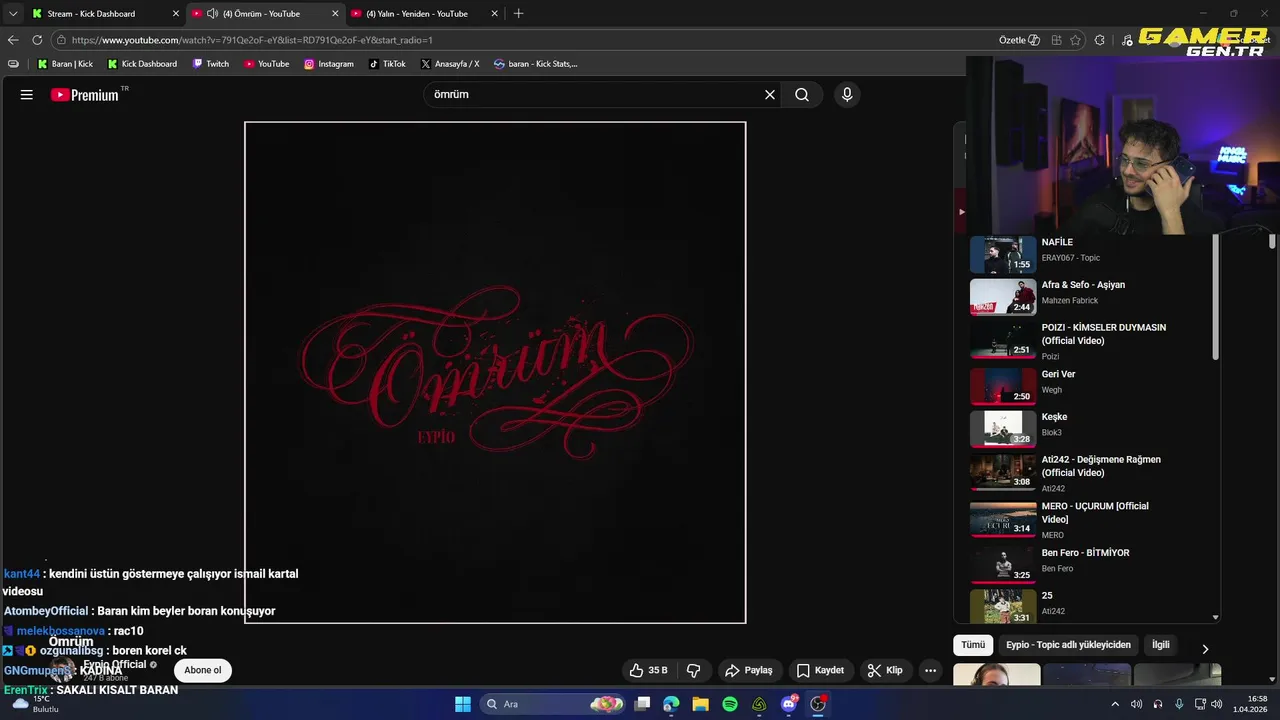
Task: Show hidden system tray icons chevron
Action: click(1115, 704)
